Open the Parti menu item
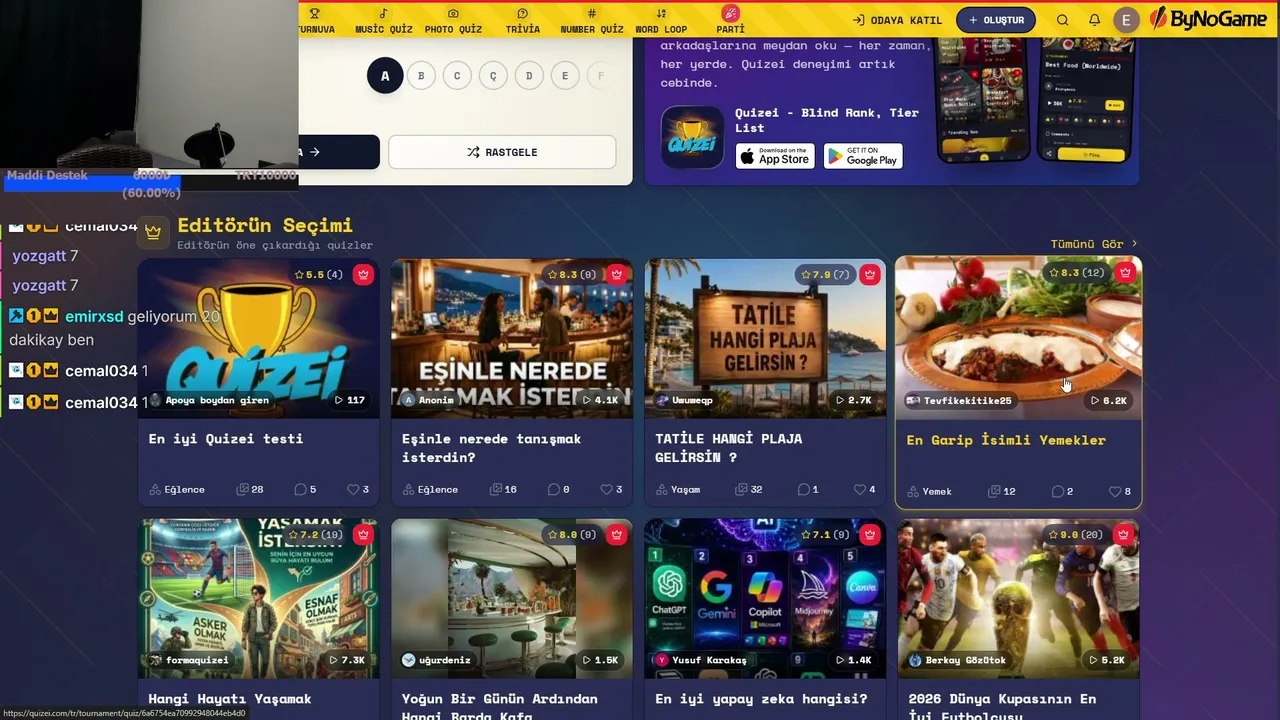Viewport: 1280px width, 720px height. (x=730, y=20)
